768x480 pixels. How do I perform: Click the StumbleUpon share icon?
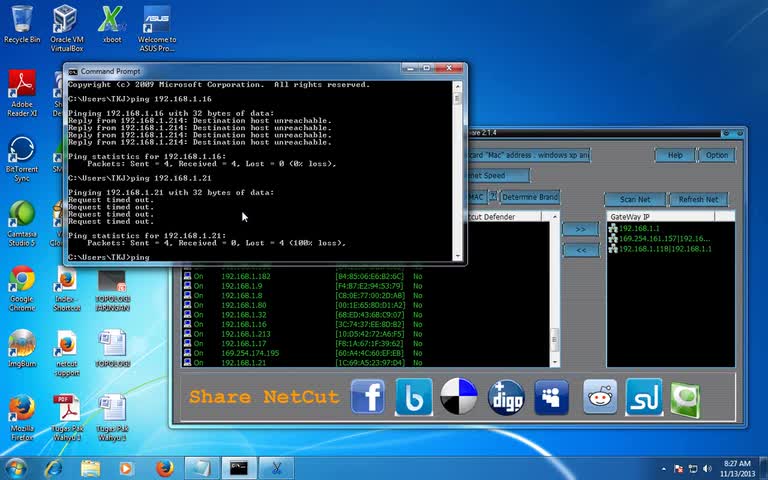(644, 396)
